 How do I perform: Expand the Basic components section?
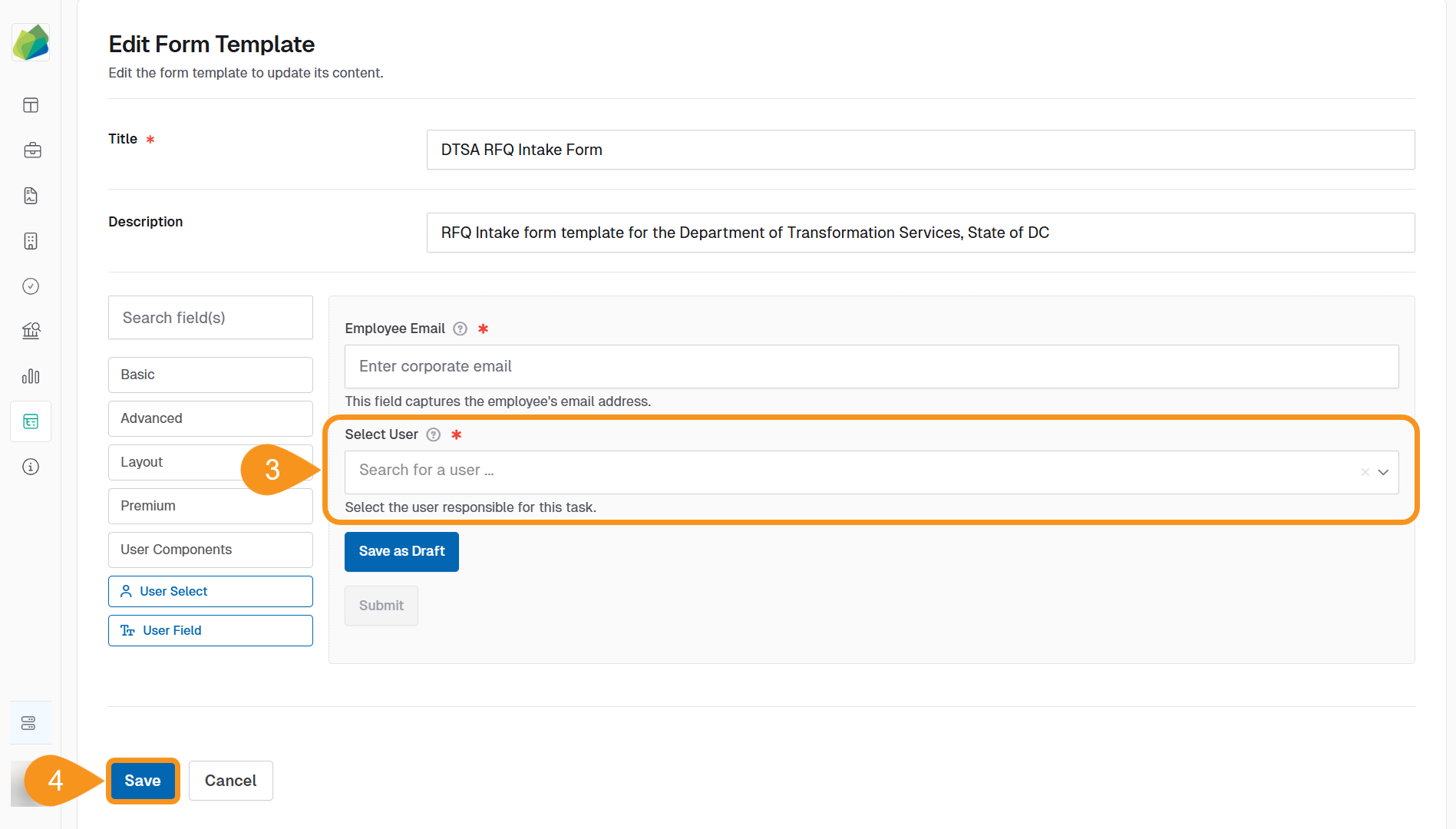coord(210,375)
